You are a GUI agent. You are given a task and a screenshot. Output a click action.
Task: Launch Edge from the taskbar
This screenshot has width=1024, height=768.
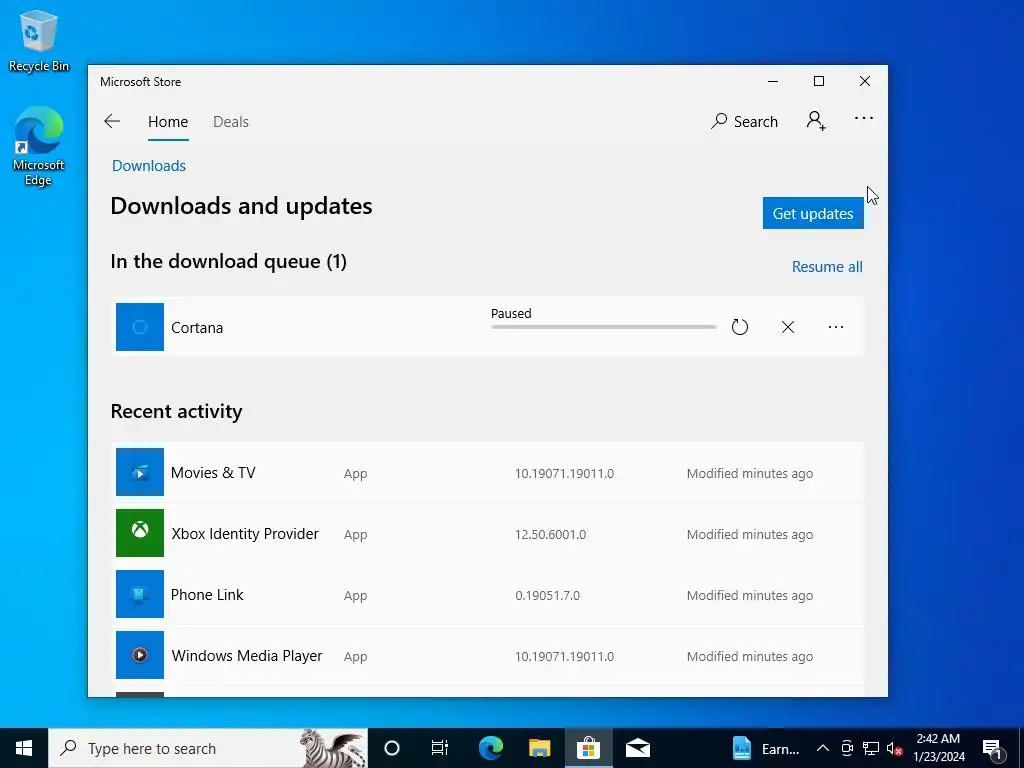tap(490, 748)
